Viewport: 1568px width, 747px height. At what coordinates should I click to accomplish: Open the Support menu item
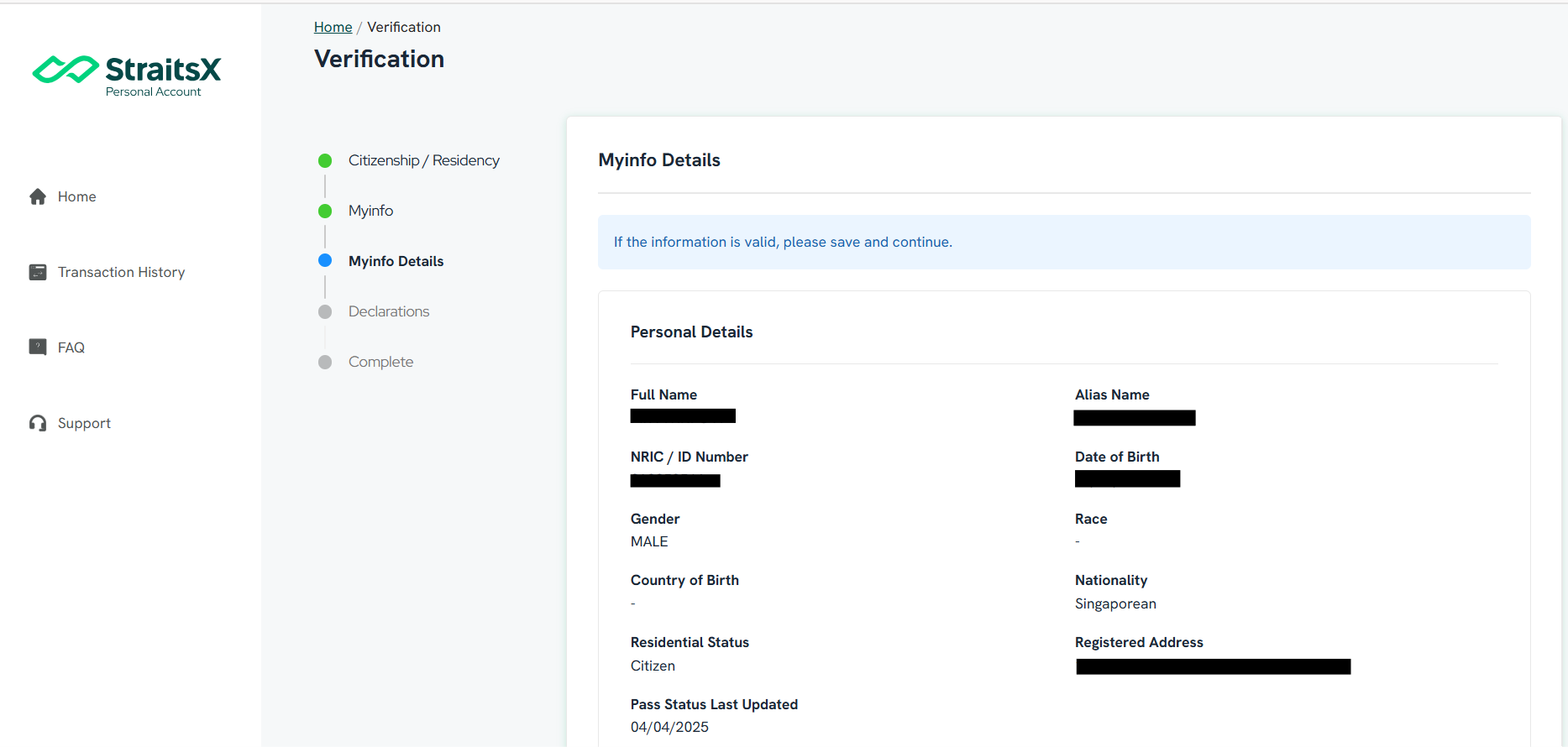tap(84, 423)
